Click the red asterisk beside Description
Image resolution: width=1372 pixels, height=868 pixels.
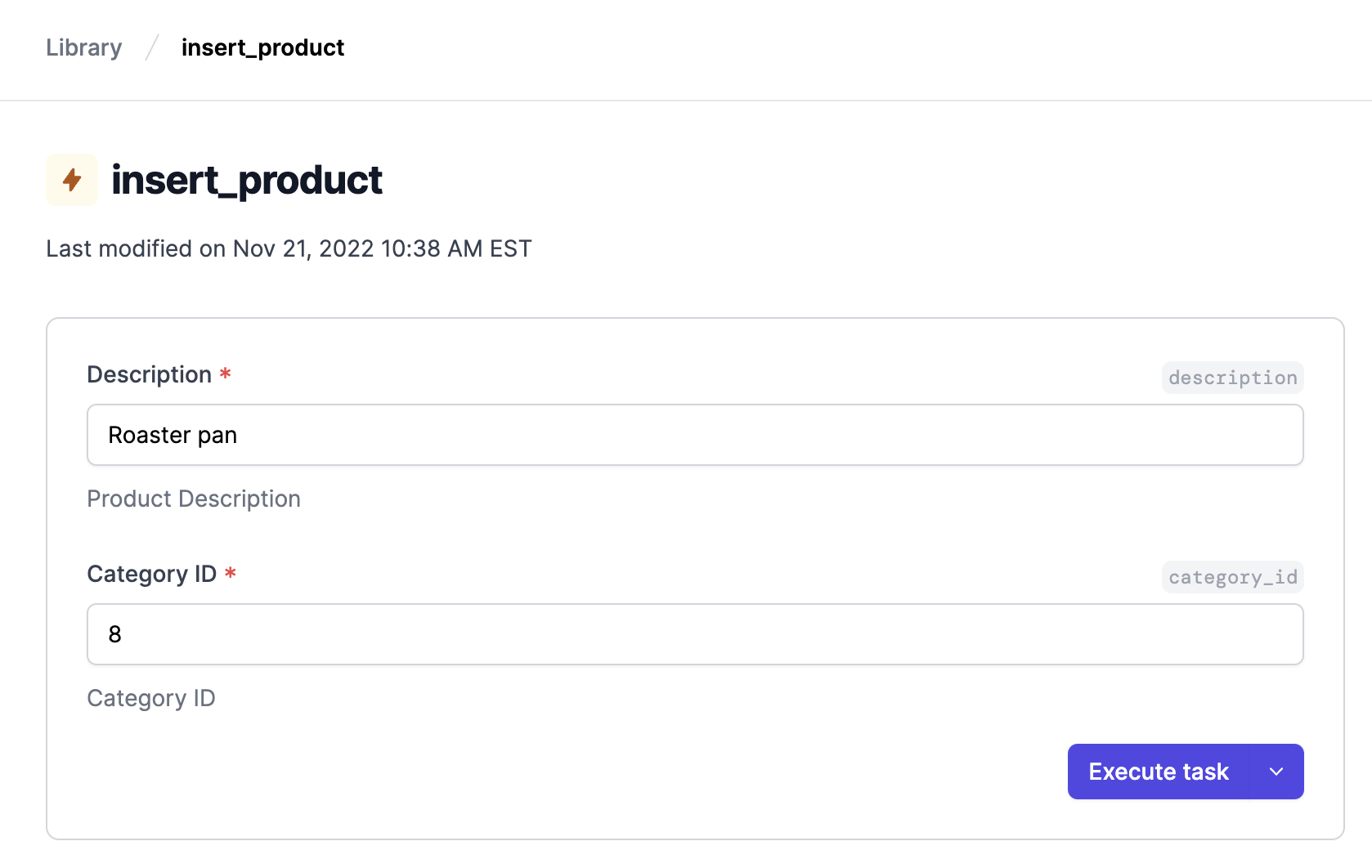coord(226,374)
